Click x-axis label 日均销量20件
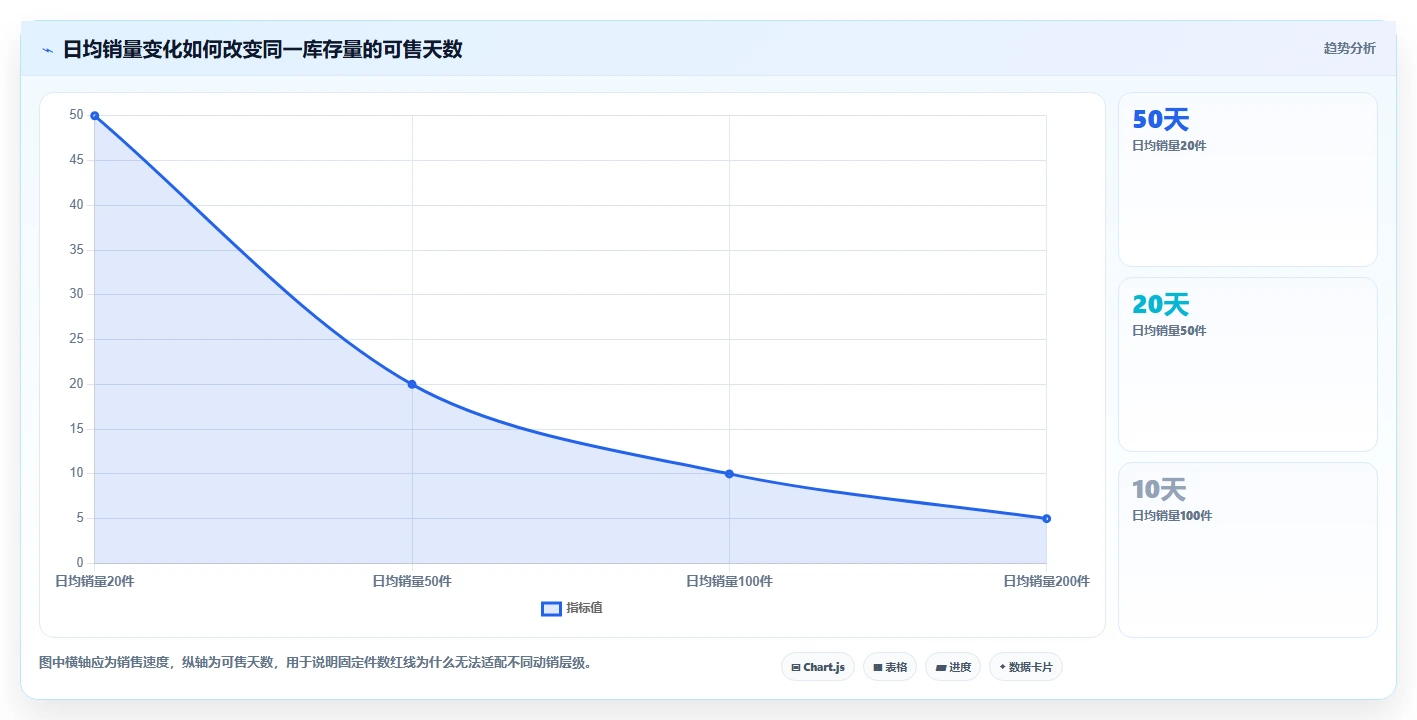This screenshot has height=720, width=1417. pos(95,581)
